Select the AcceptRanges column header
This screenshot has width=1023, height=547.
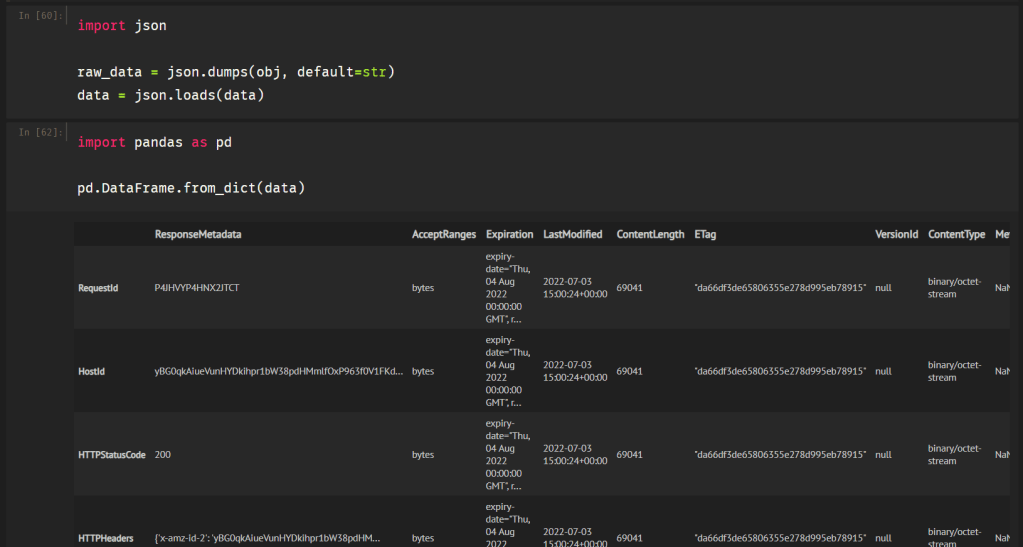444,234
